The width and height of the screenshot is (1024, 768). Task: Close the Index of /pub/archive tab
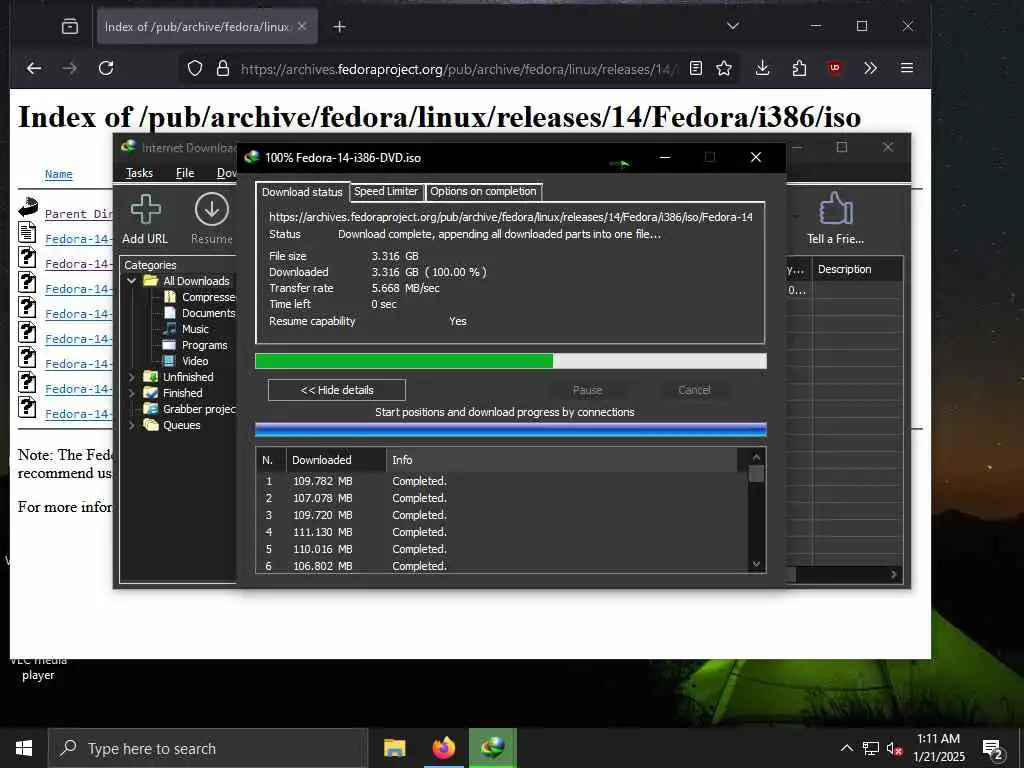click(x=302, y=26)
